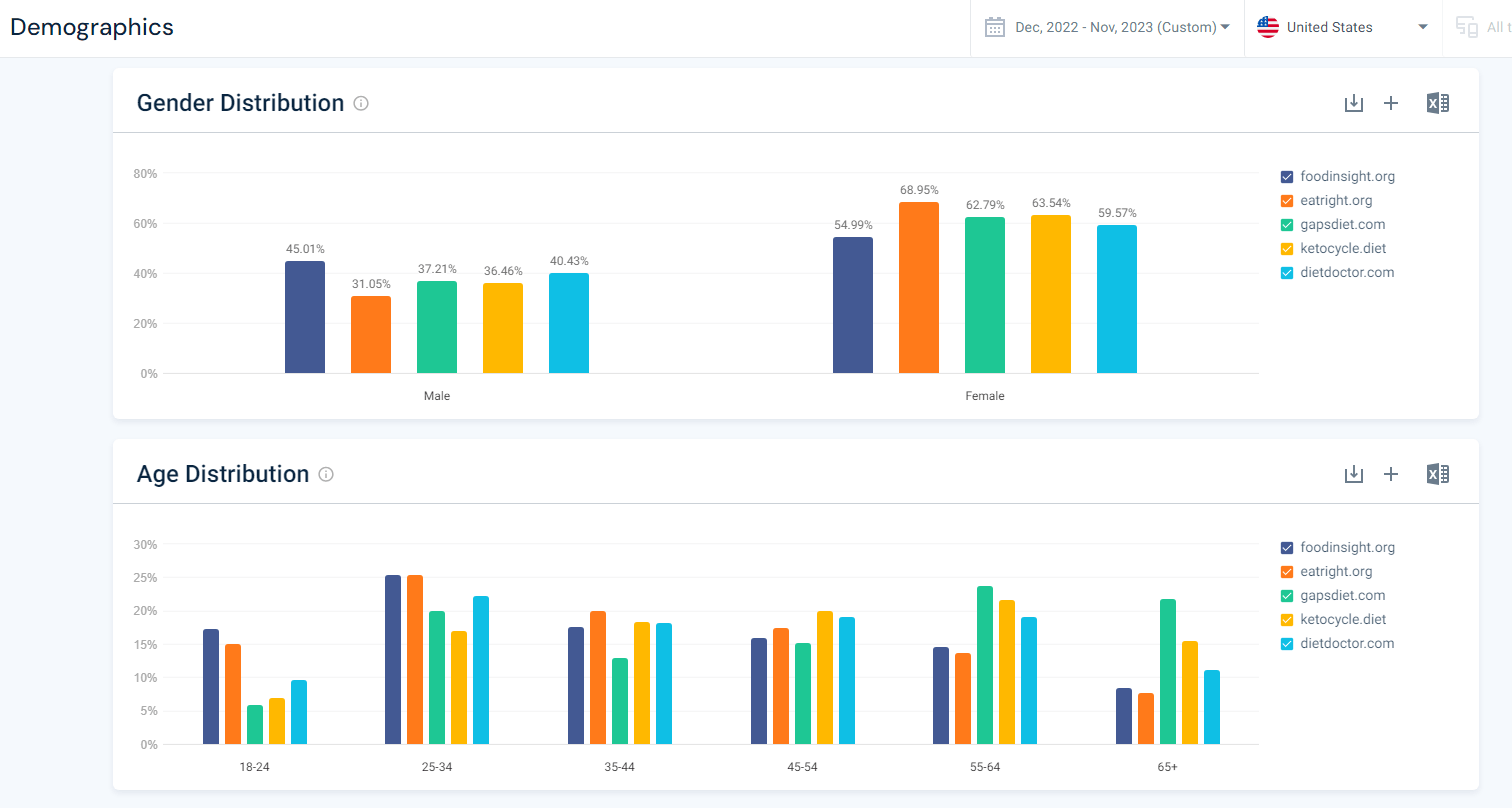Show info tooltip for Gender Distribution
Image resolution: width=1512 pixels, height=808 pixels.
tap(361, 103)
